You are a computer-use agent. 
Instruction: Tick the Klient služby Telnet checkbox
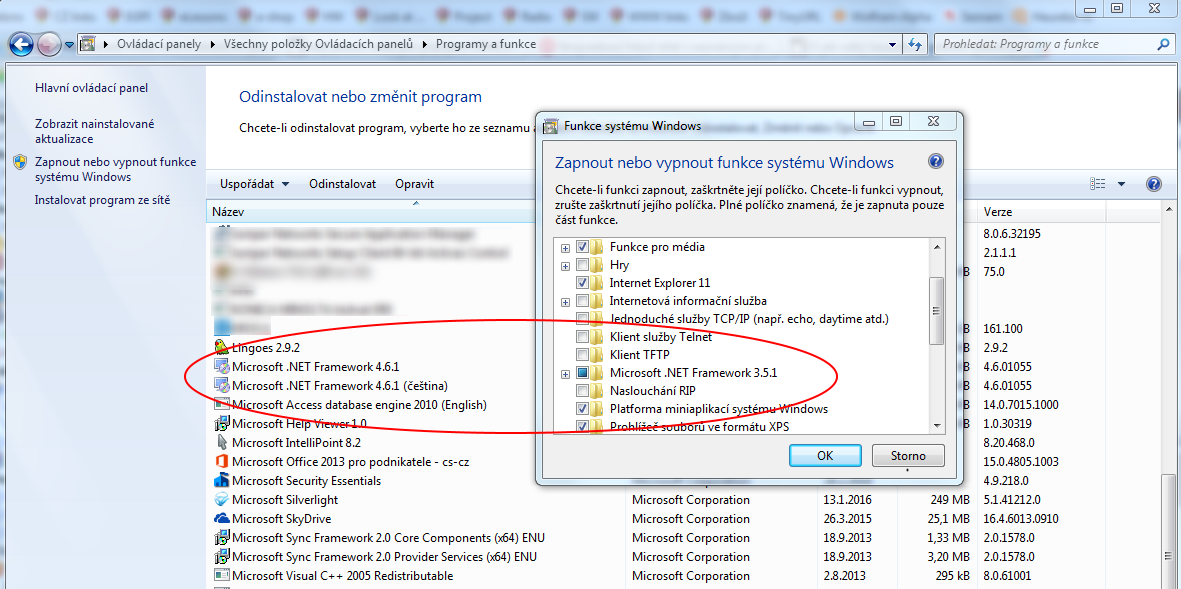pos(583,337)
